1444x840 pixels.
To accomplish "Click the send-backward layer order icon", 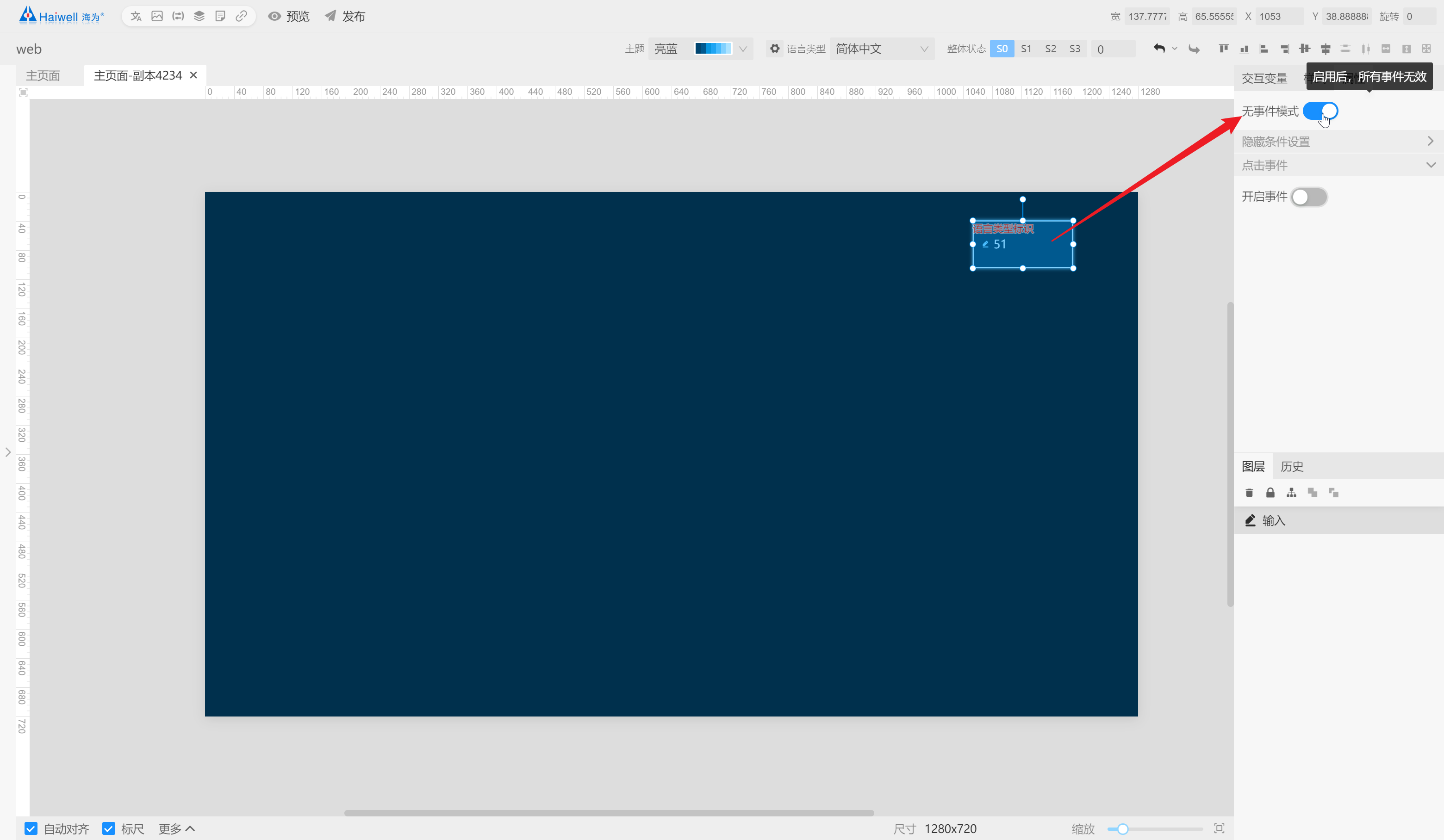I will [x=1334, y=493].
